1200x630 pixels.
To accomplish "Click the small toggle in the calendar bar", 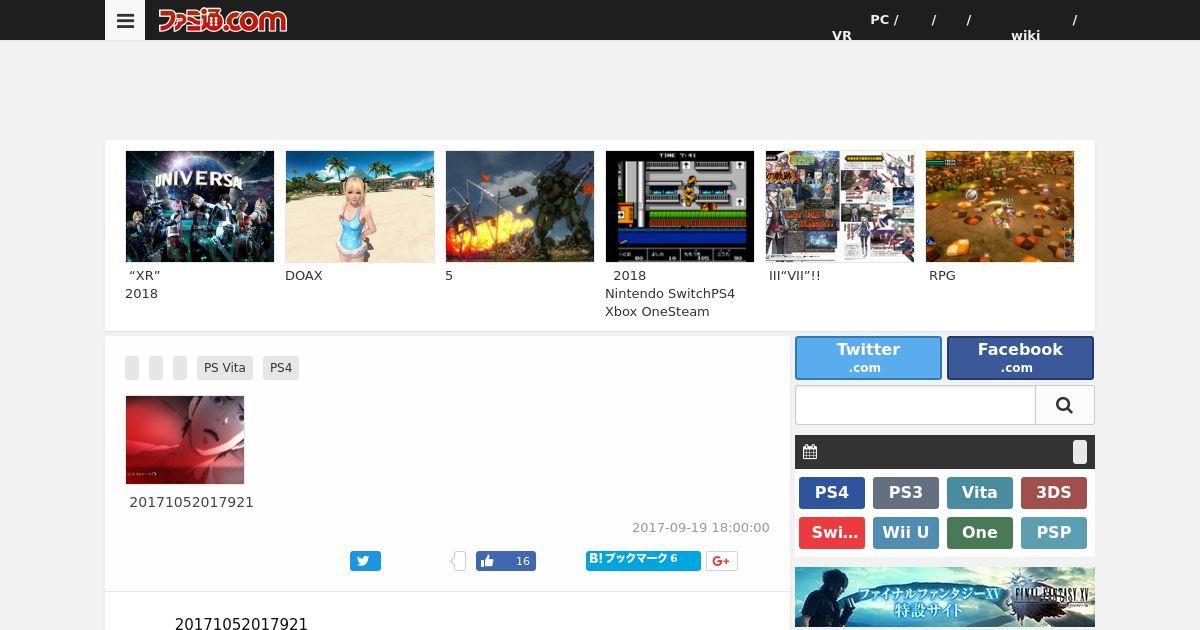I will click(x=1080, y=452).
